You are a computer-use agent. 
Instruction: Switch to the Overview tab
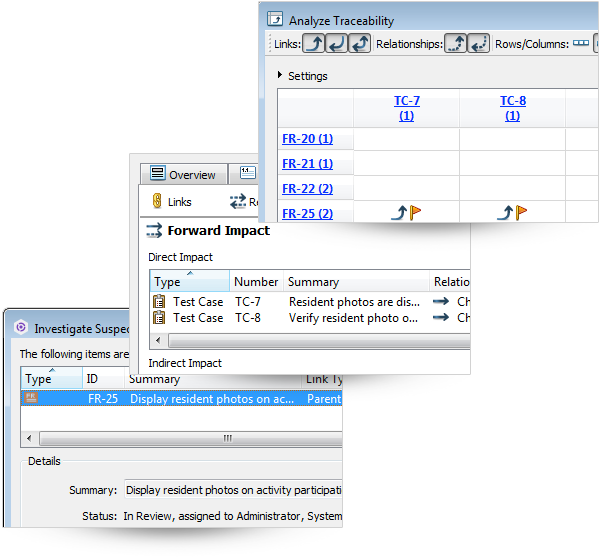[184, 174]
